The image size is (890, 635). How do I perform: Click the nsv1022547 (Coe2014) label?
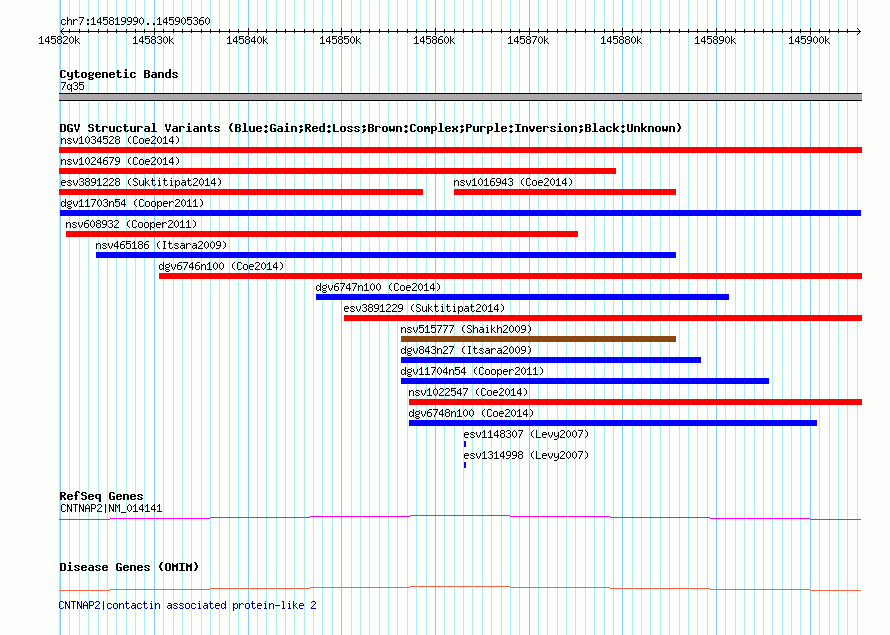coord(468,392)
